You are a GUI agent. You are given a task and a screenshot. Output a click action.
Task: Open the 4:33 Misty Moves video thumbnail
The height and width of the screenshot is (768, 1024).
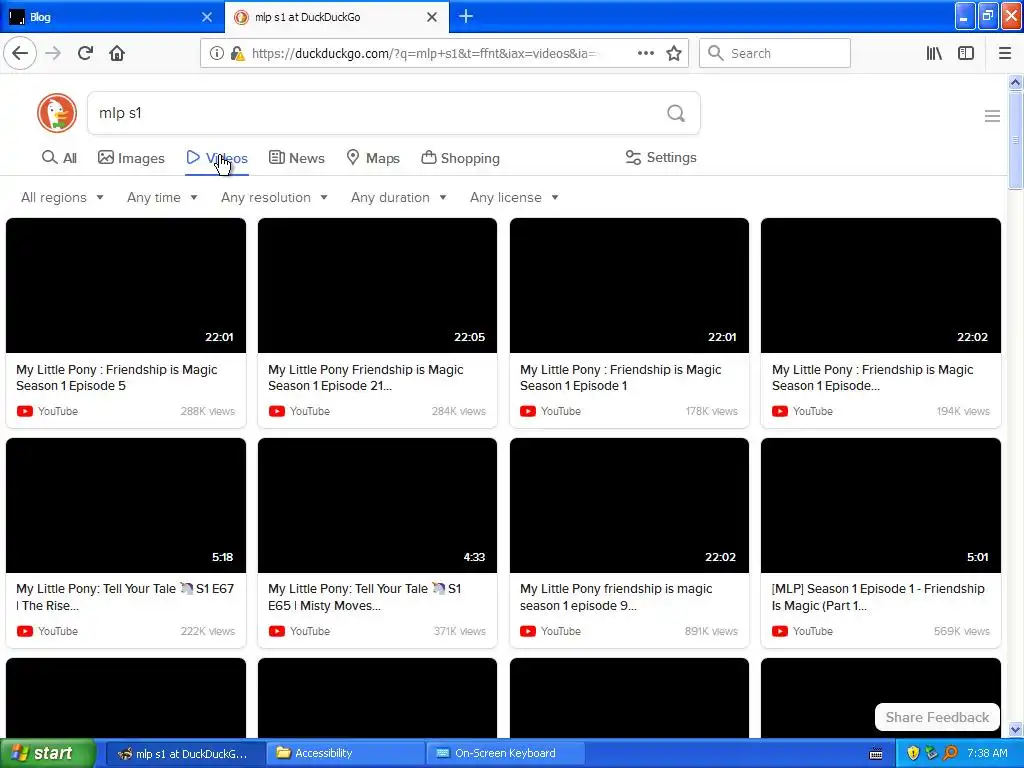pyautogui.click(x=377, y=505)
